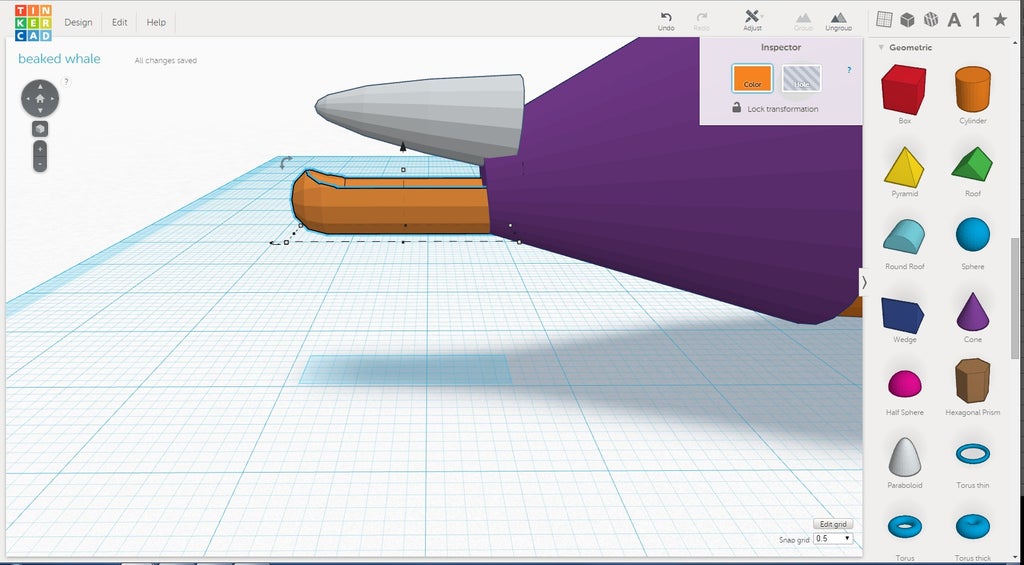Viewport: 1024px width, 565px height.
Task: Toggle Lock transformation
Action: click(775, 108)
